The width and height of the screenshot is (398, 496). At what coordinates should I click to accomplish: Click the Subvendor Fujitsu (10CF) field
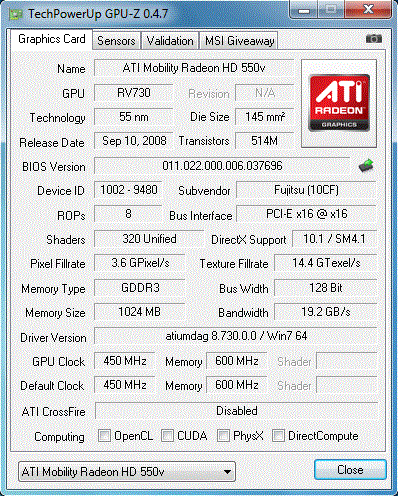coord(306,190)
